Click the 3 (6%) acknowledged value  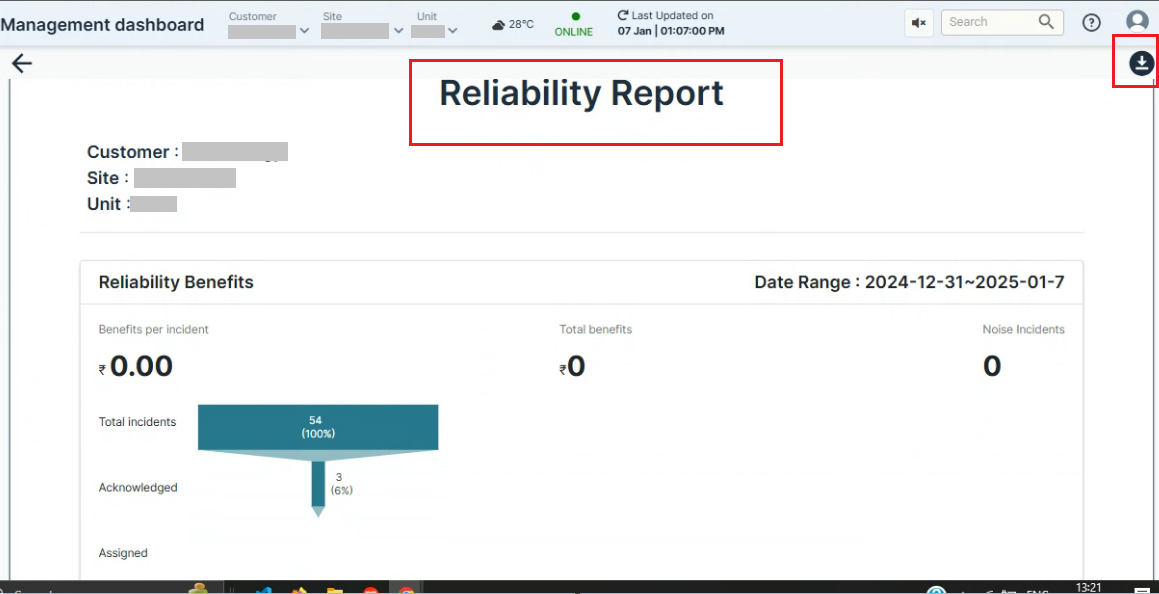coord(341,483)
